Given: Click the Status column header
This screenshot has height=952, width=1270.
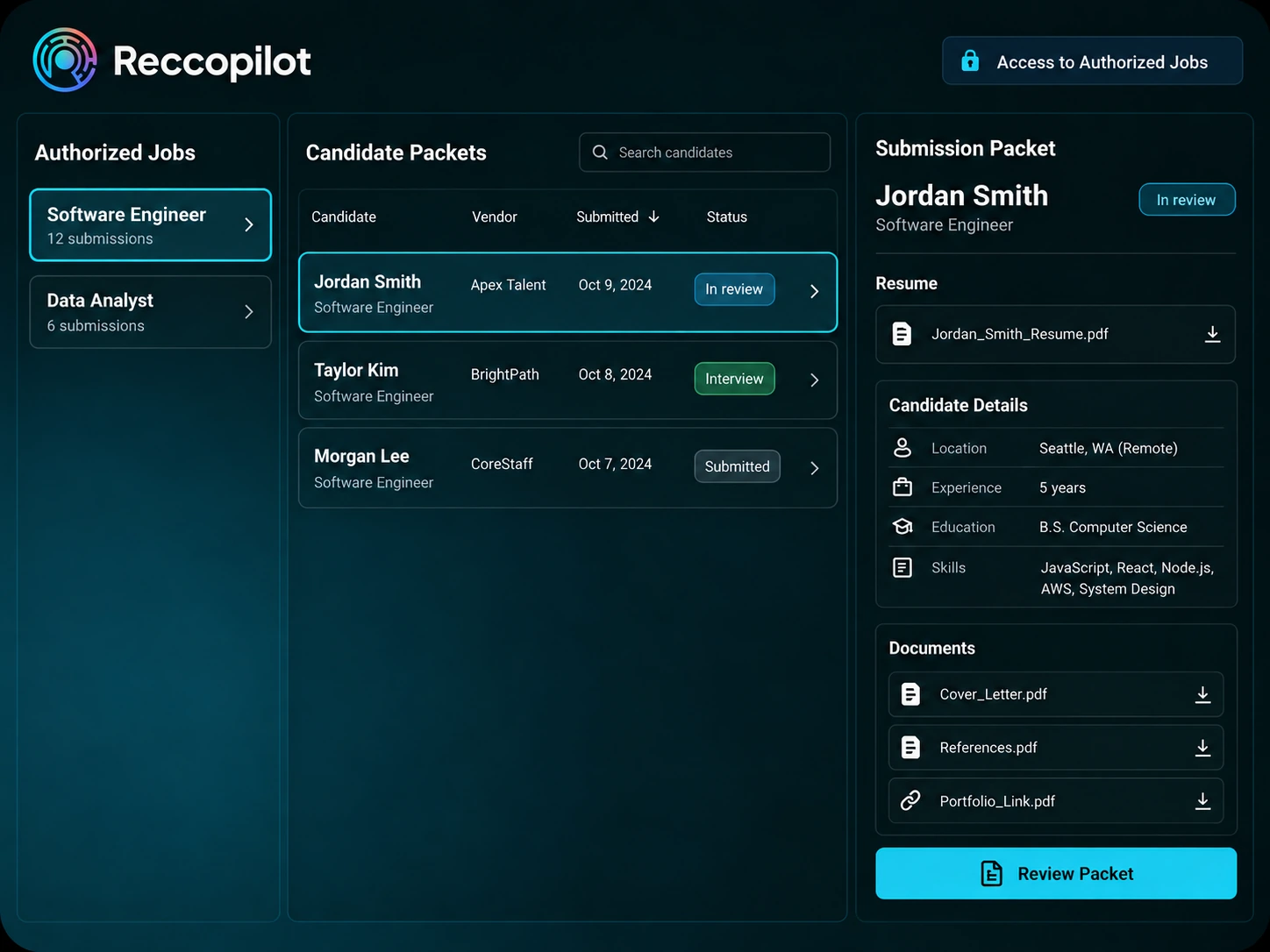Looking at the screenshot, I should [727, 217].
